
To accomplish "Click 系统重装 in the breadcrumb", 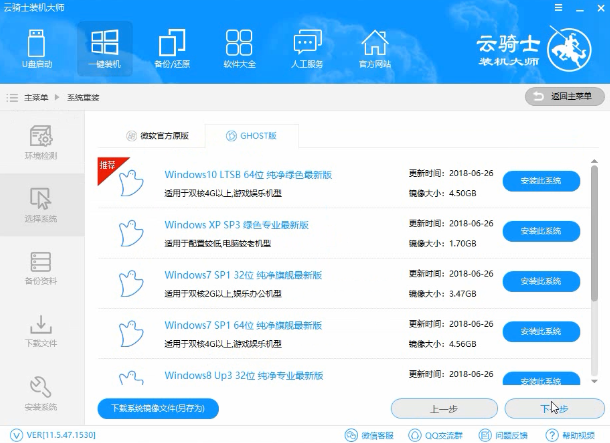I will tap(83, 97).
